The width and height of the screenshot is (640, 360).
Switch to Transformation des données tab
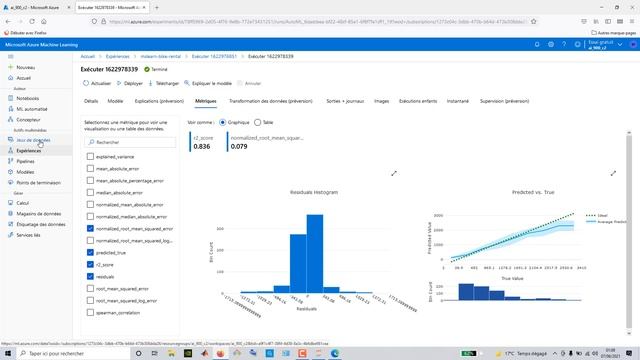point(271,101)
